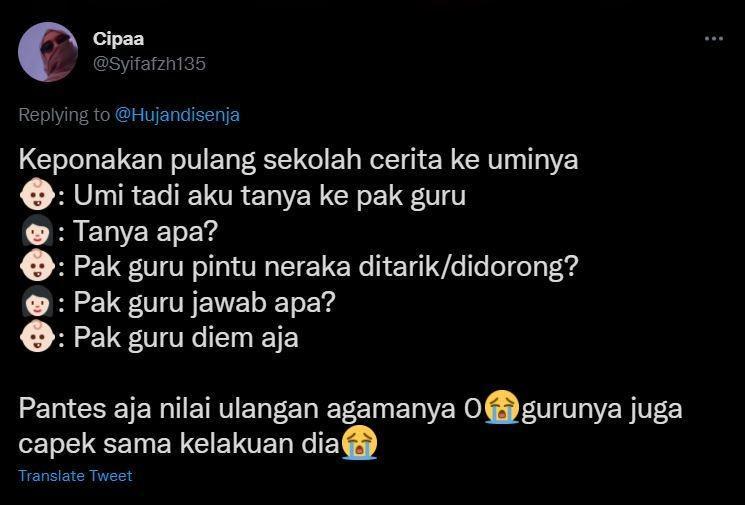
Task: Click the woman emoji before "Pak guru jawab apa?"
Action: (x=37, y=302)
